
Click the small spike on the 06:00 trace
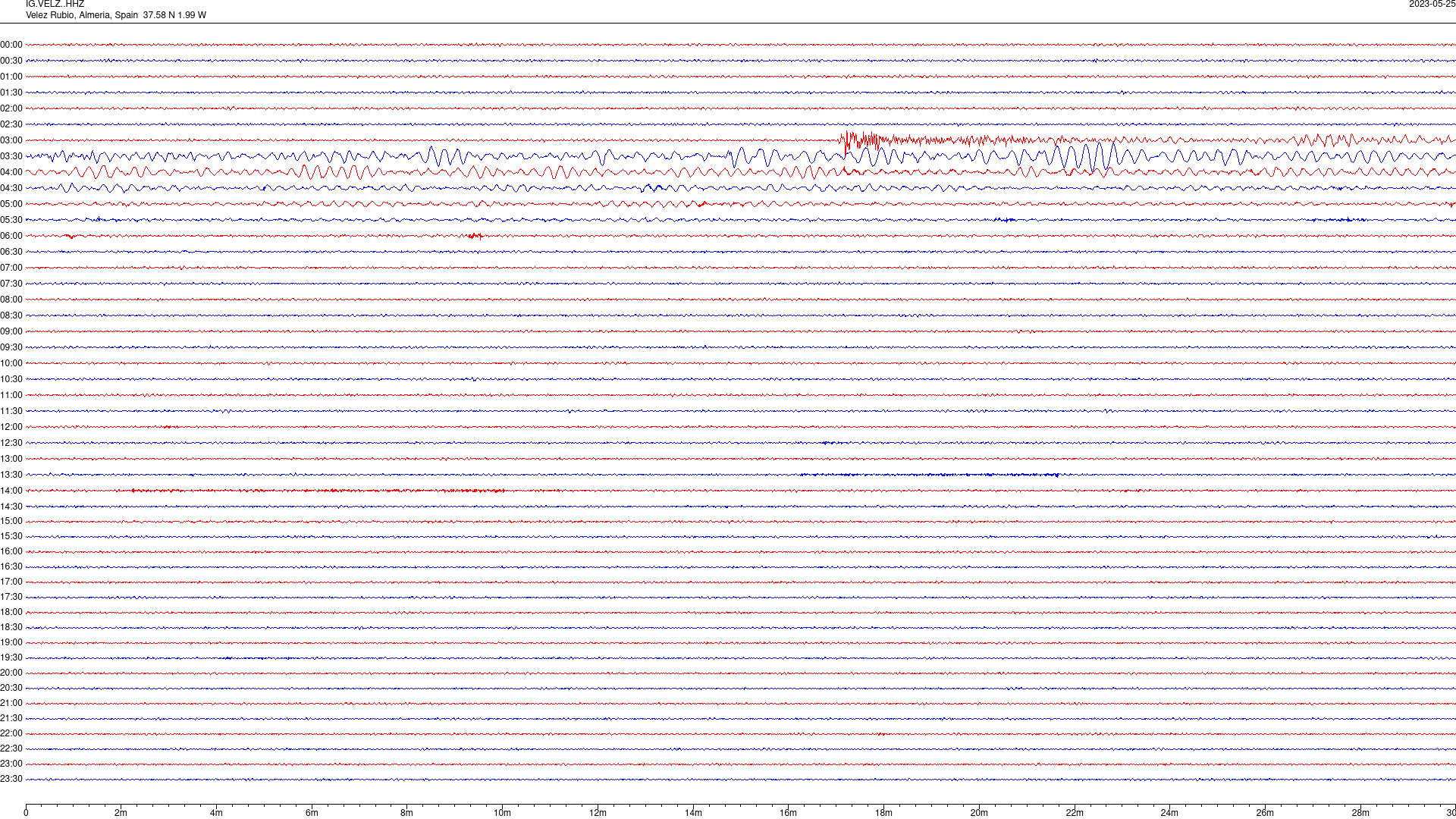point(475,236)
